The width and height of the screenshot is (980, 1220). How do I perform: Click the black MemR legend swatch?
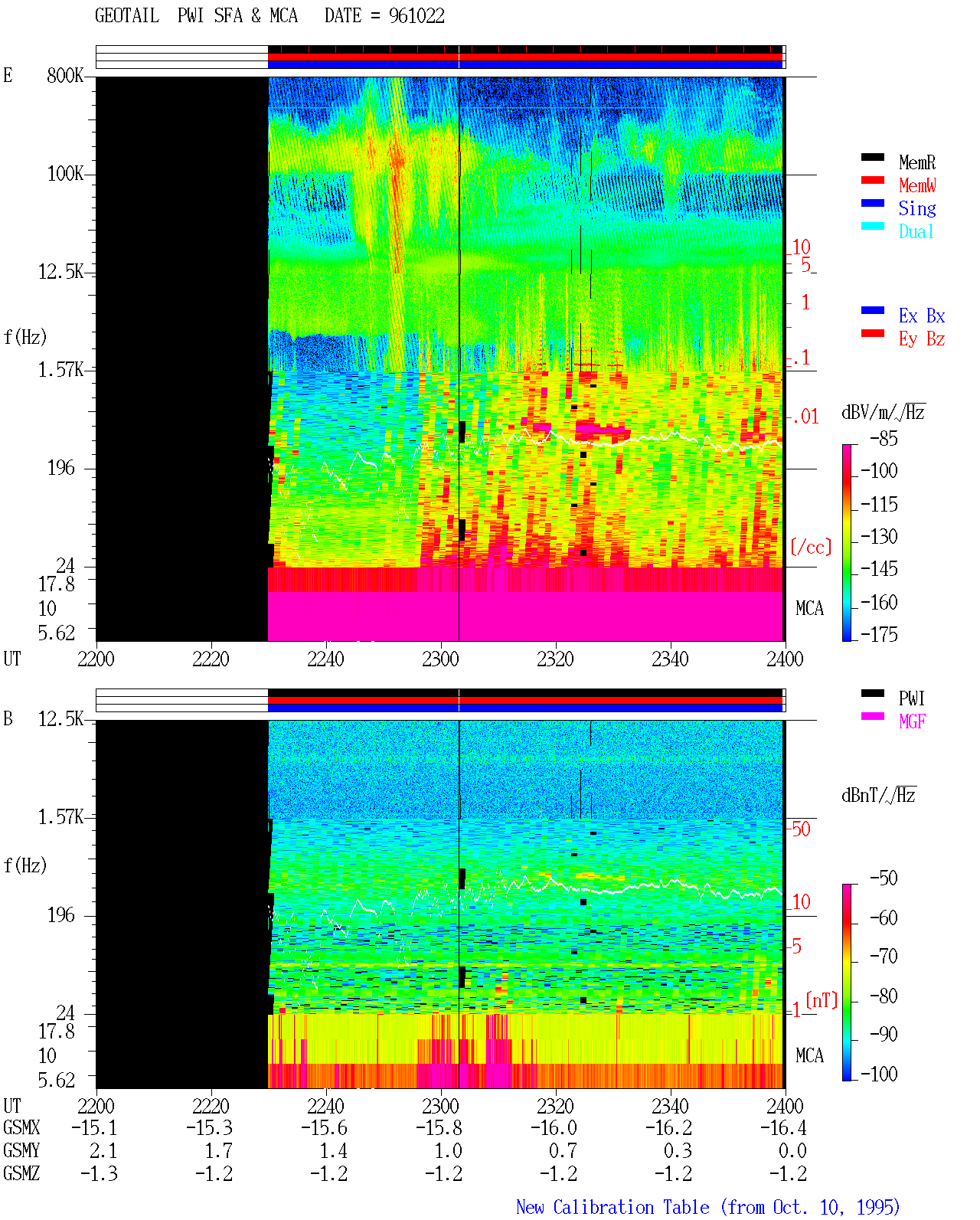tap(872, 157)
